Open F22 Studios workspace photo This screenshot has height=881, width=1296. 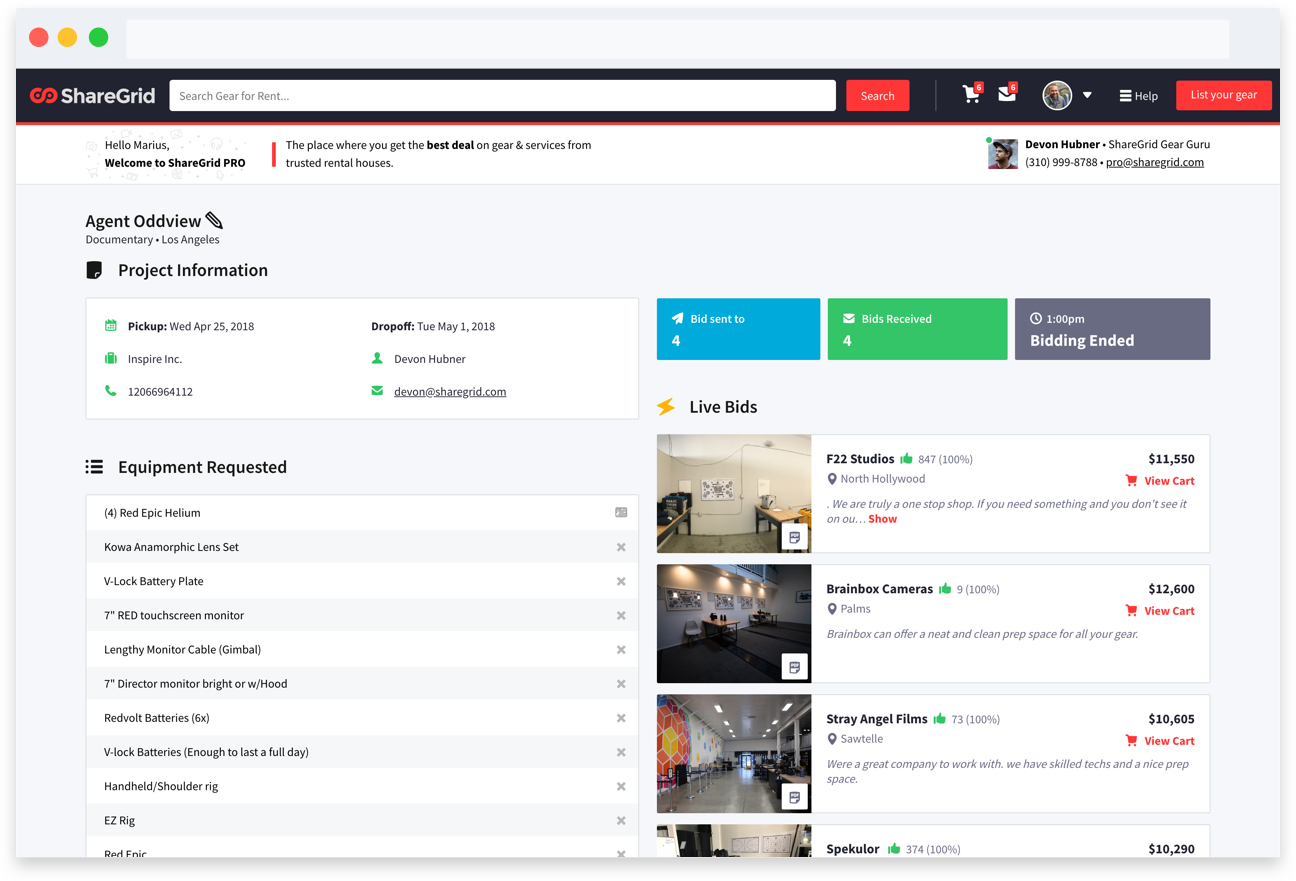pos(734,494)
